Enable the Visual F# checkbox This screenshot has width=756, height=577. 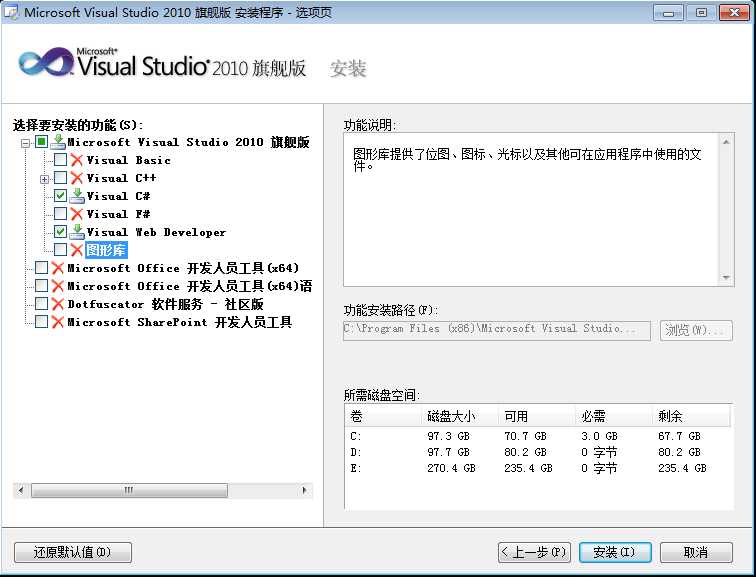60,214
